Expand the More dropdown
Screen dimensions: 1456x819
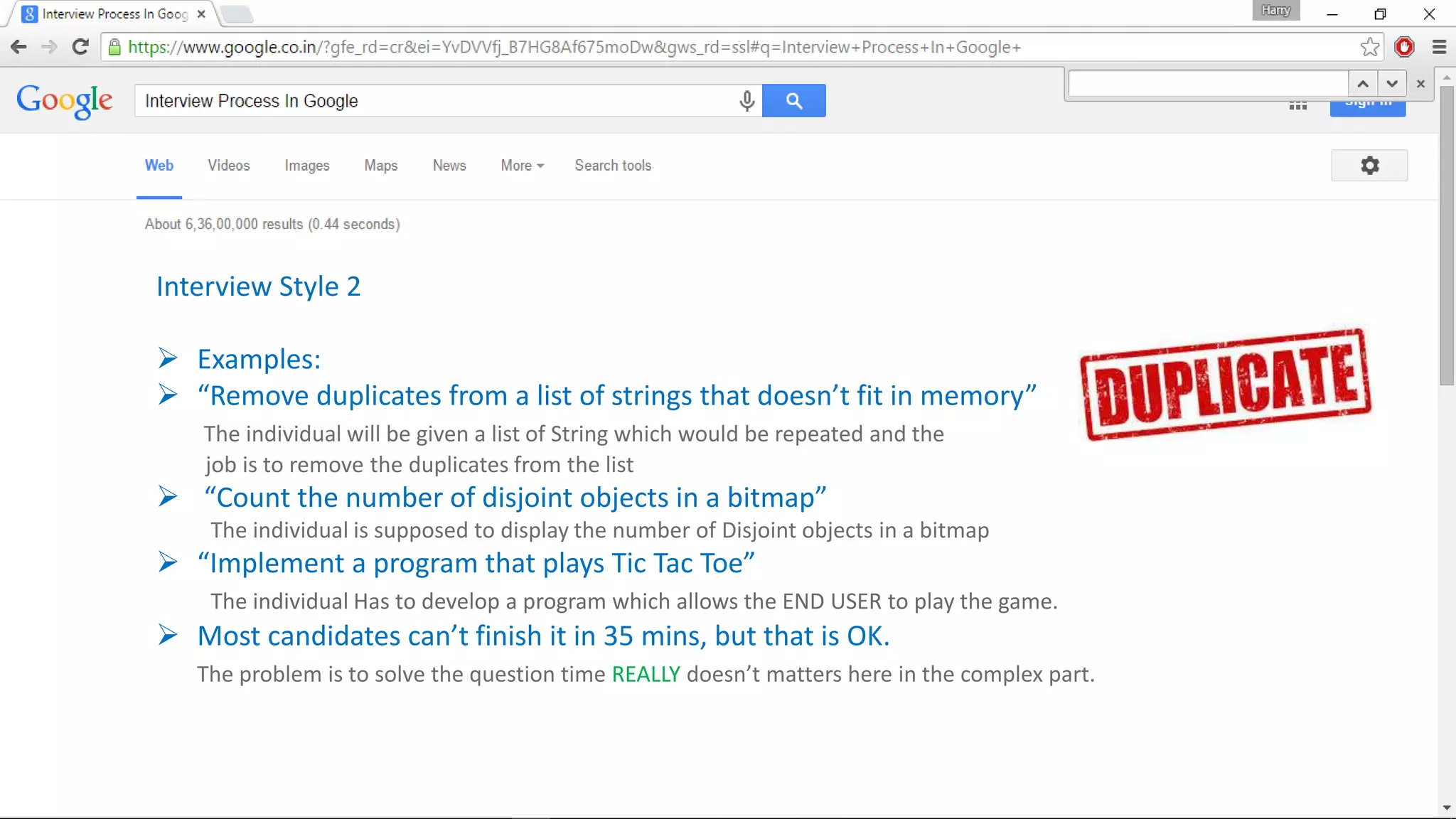pos(523,166)
